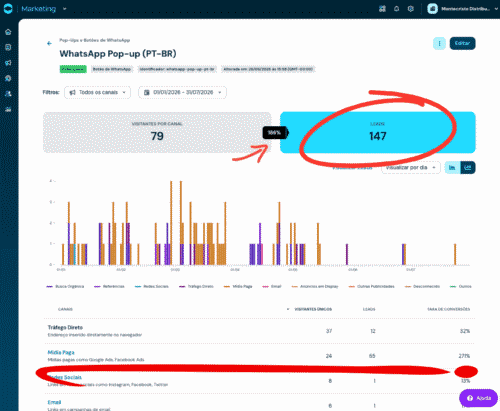
Task: Open the Visualizar por dia dropdown
Action: pyautogui.click(x=411, y=168)
